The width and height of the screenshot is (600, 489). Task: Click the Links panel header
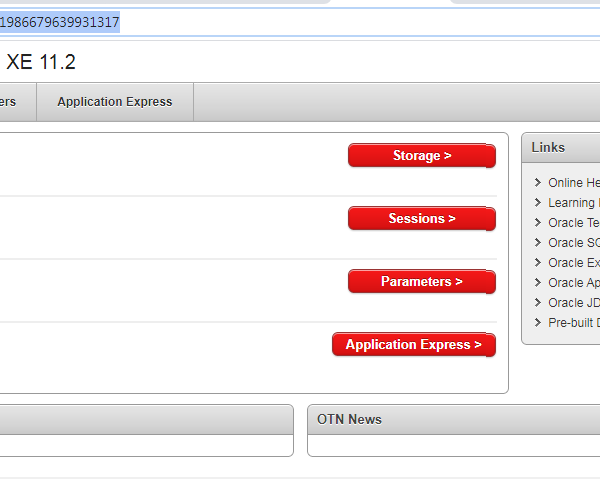(x=561, y=148)
